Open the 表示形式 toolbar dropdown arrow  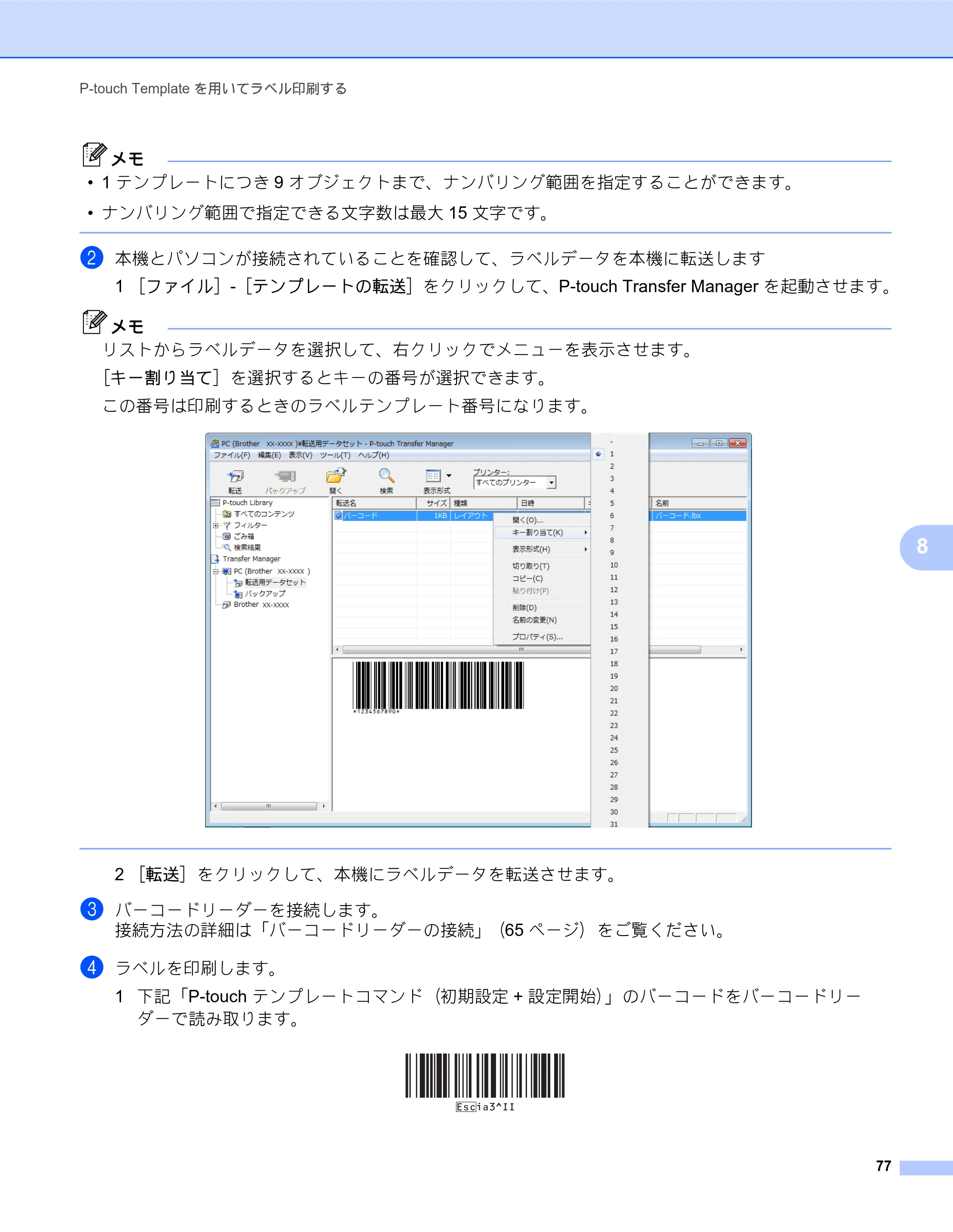(449, 476)
